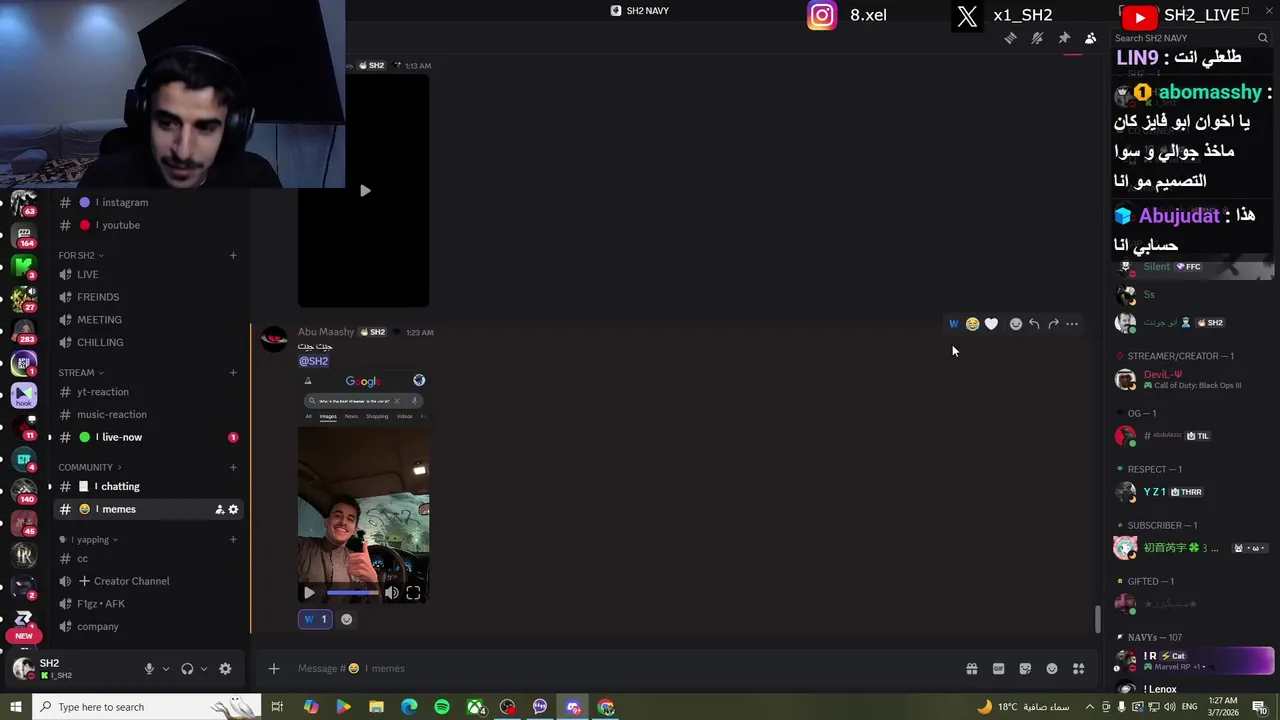Mute the lower video's volume
Screen dimensions: 1280x720
391,593
